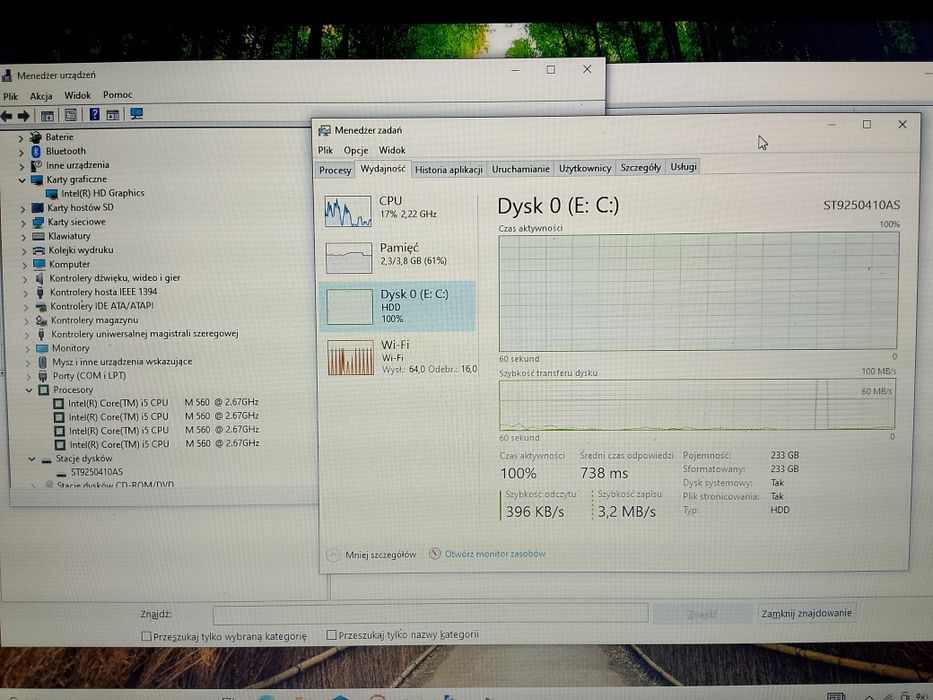933x700 pixels.
Task: Collapse the Karty graficzne node
Action: (22, 180)
